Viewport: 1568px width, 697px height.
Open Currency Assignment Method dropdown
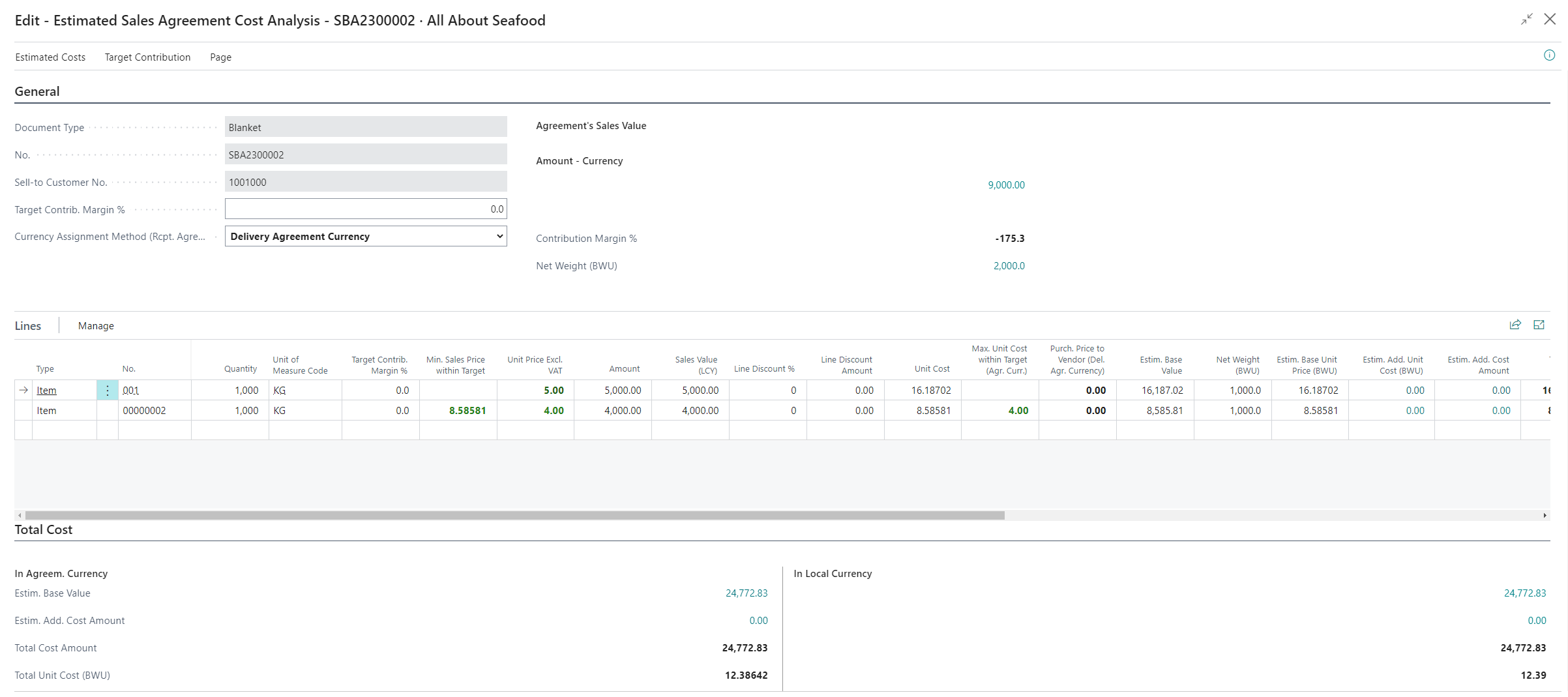[365, 236]
